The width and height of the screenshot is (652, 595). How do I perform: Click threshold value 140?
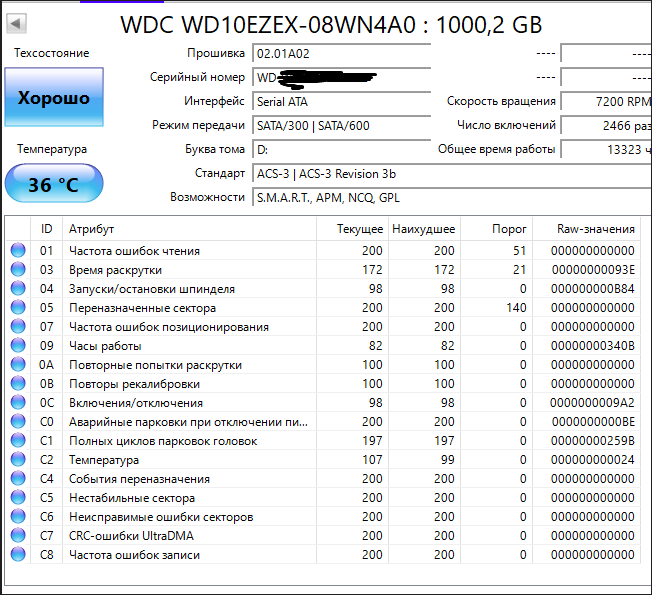516,308
